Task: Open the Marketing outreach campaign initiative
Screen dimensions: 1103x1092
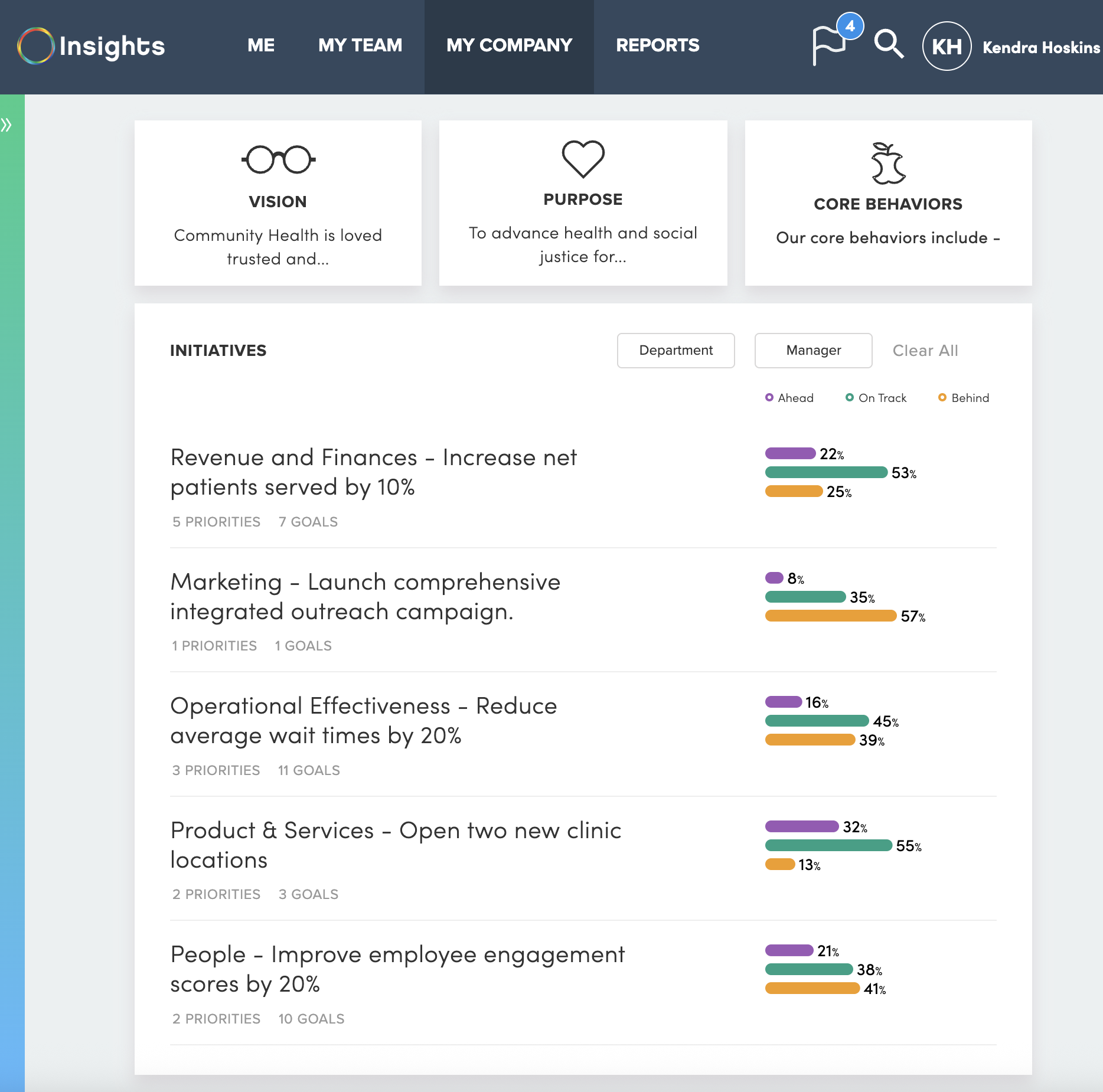Action: [365, 596]
